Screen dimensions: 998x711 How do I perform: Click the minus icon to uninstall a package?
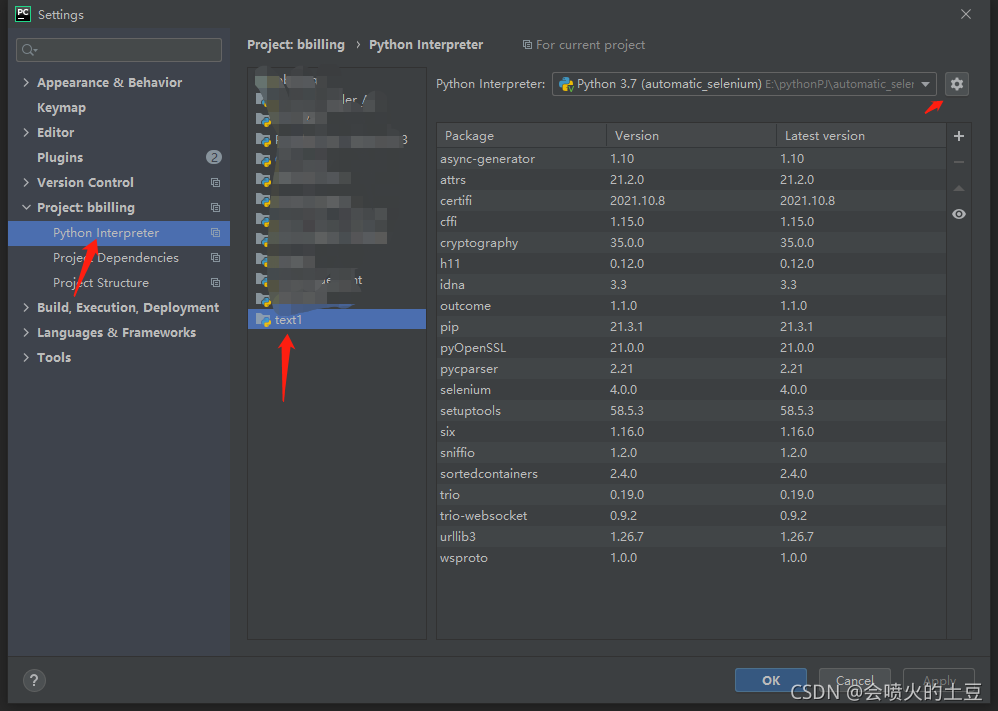click(959, 162)
